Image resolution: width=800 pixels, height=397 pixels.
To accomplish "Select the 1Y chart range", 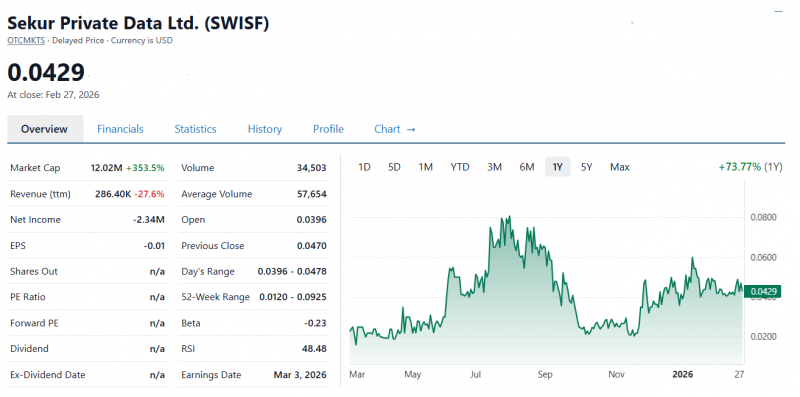I will point(558,167).
